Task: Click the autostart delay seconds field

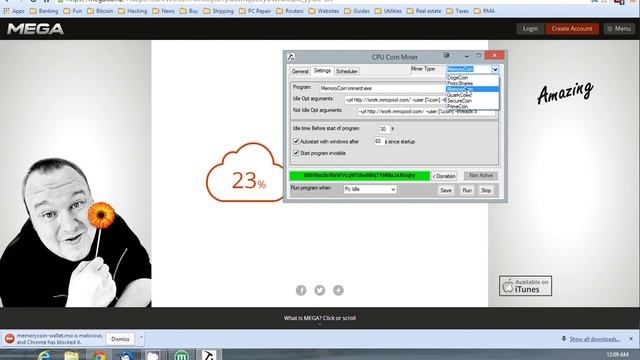Action: point(379,141)
